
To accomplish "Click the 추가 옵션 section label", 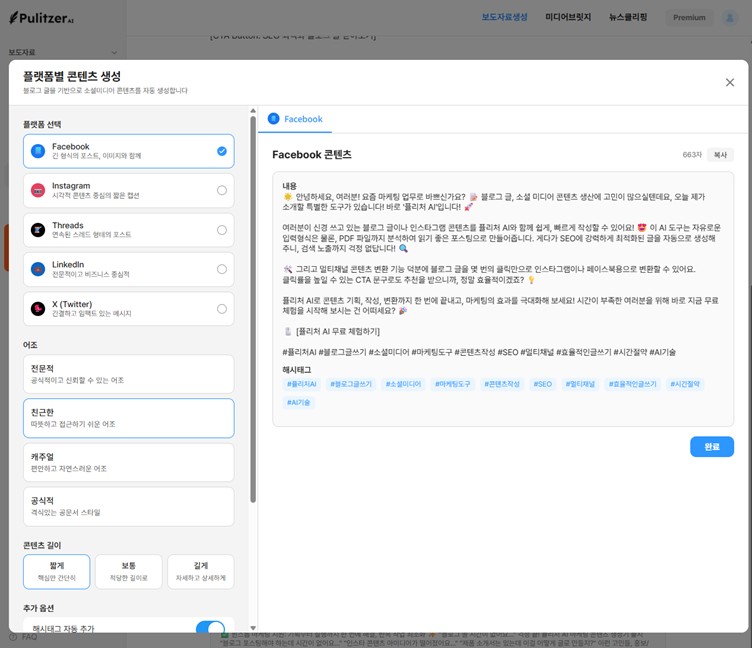I will pos(38,608).
